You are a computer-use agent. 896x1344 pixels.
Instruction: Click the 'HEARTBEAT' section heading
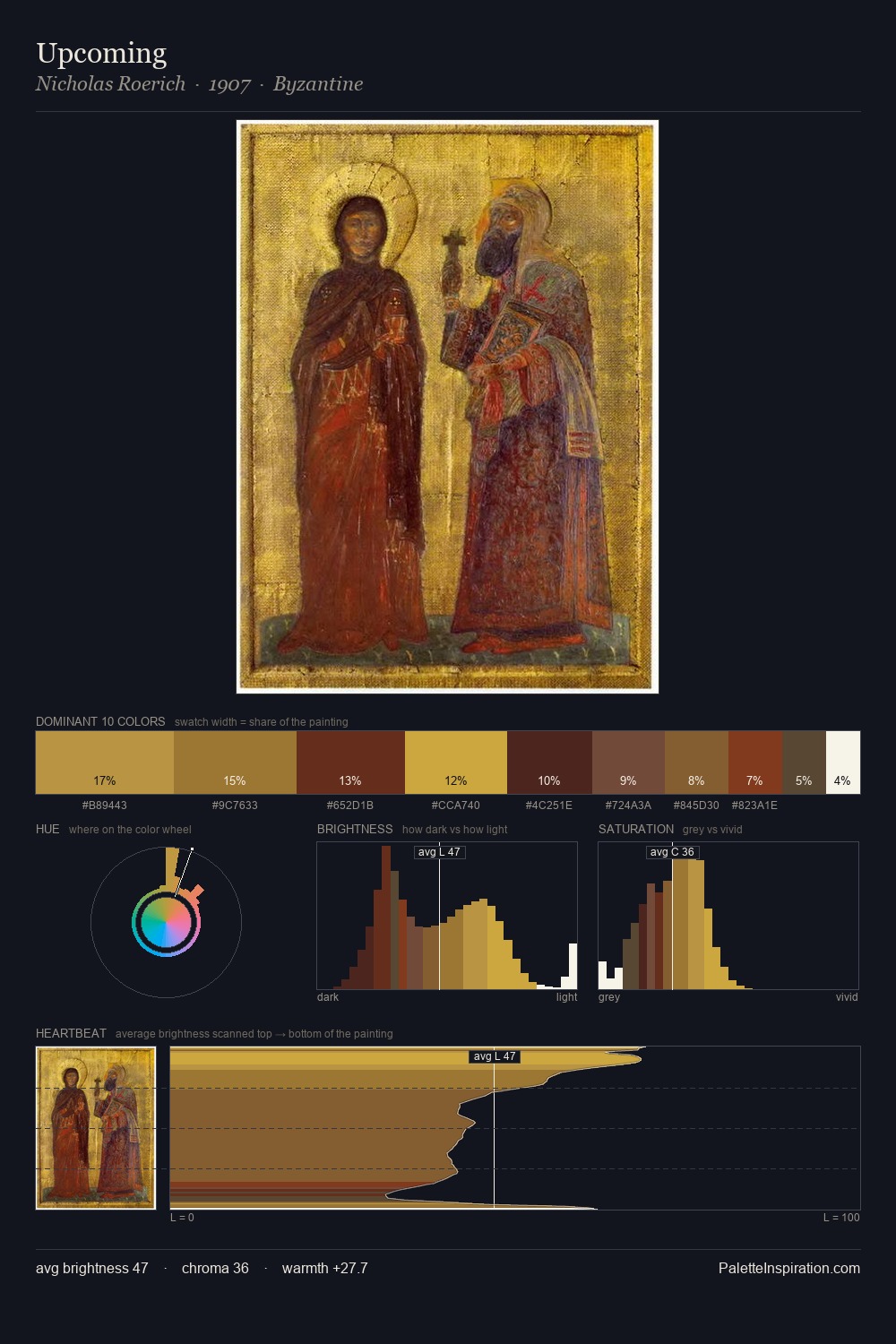click(x=71, y=1033)
